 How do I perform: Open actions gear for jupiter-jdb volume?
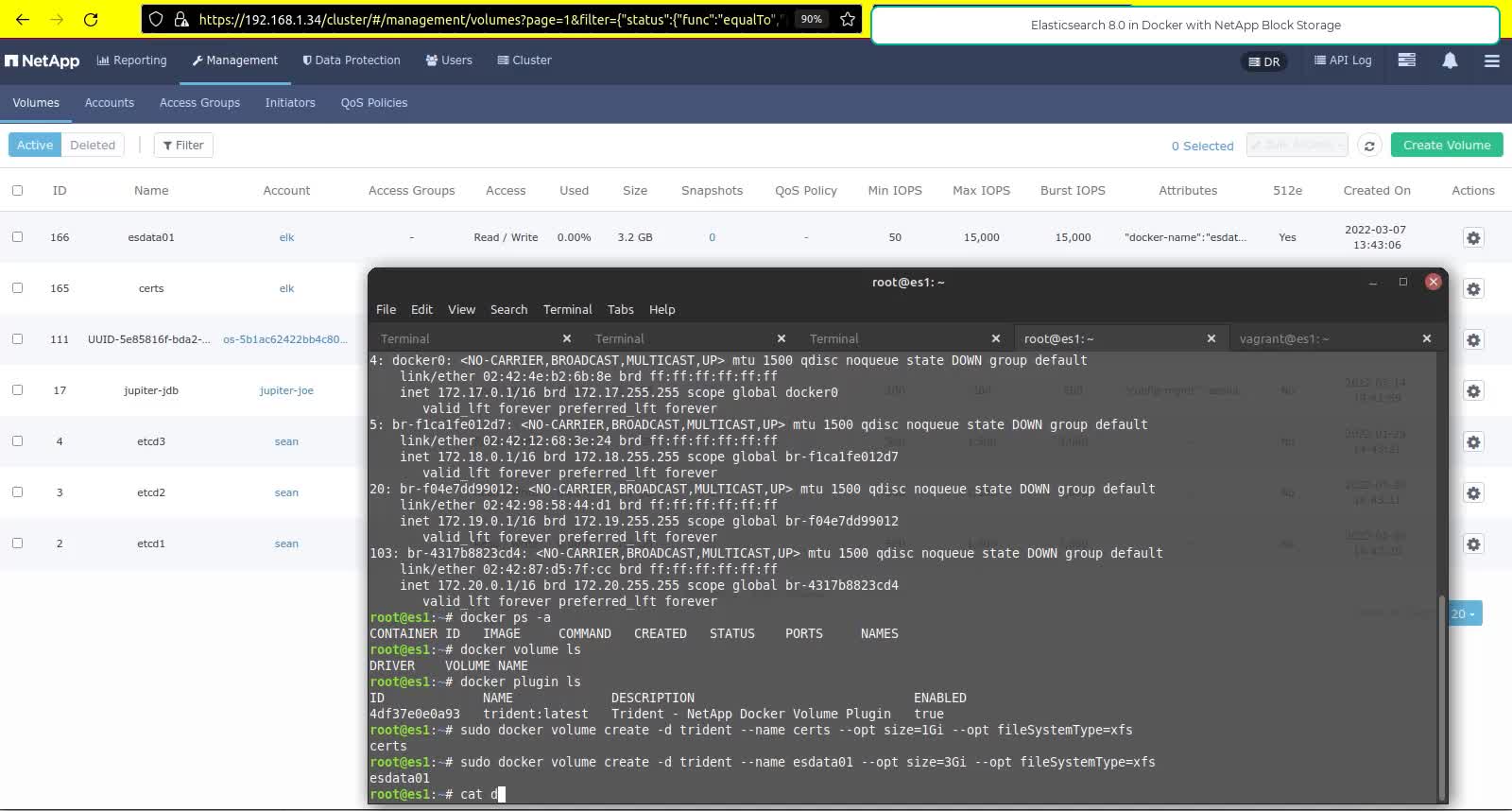pos(1473,390)
